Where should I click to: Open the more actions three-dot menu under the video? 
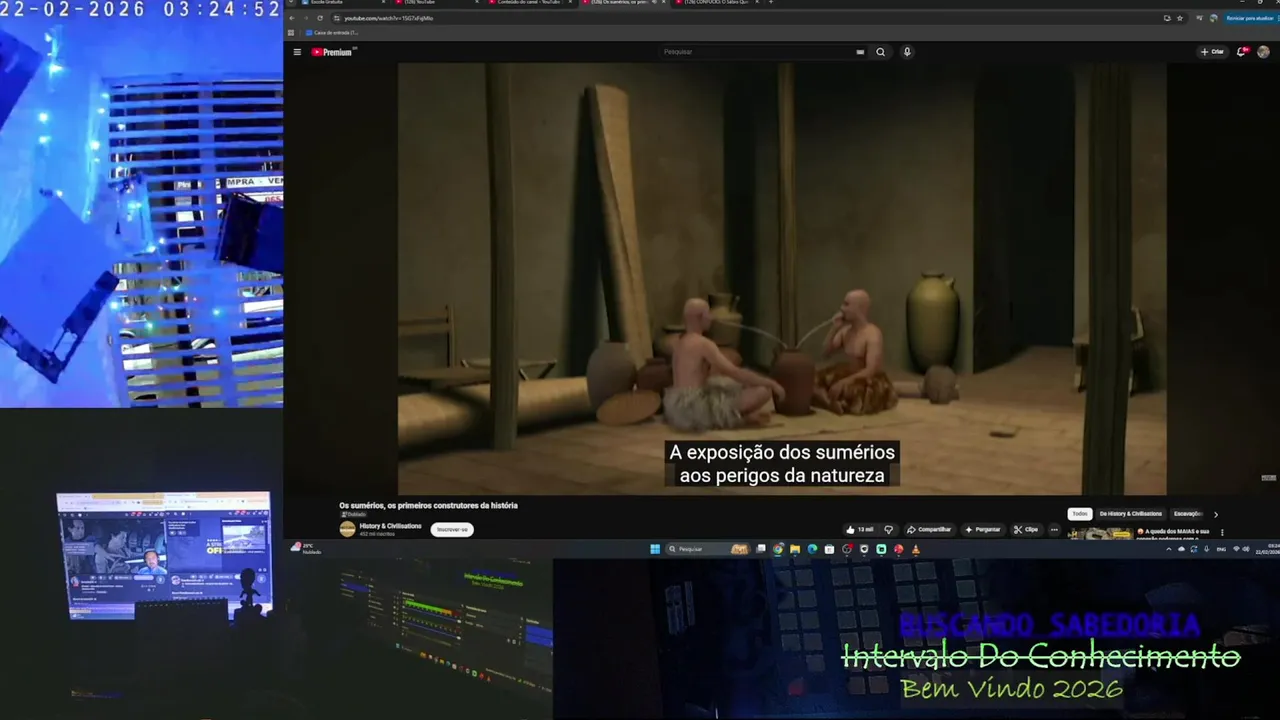point(1054,529)
